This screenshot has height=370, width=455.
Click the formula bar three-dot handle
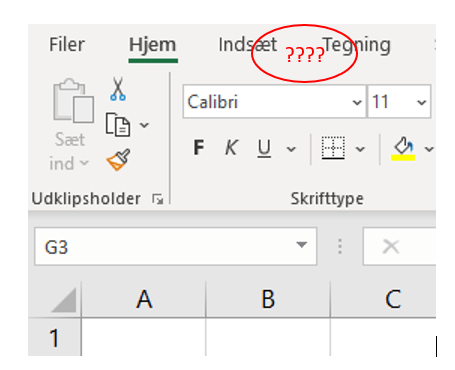[340, 246]
